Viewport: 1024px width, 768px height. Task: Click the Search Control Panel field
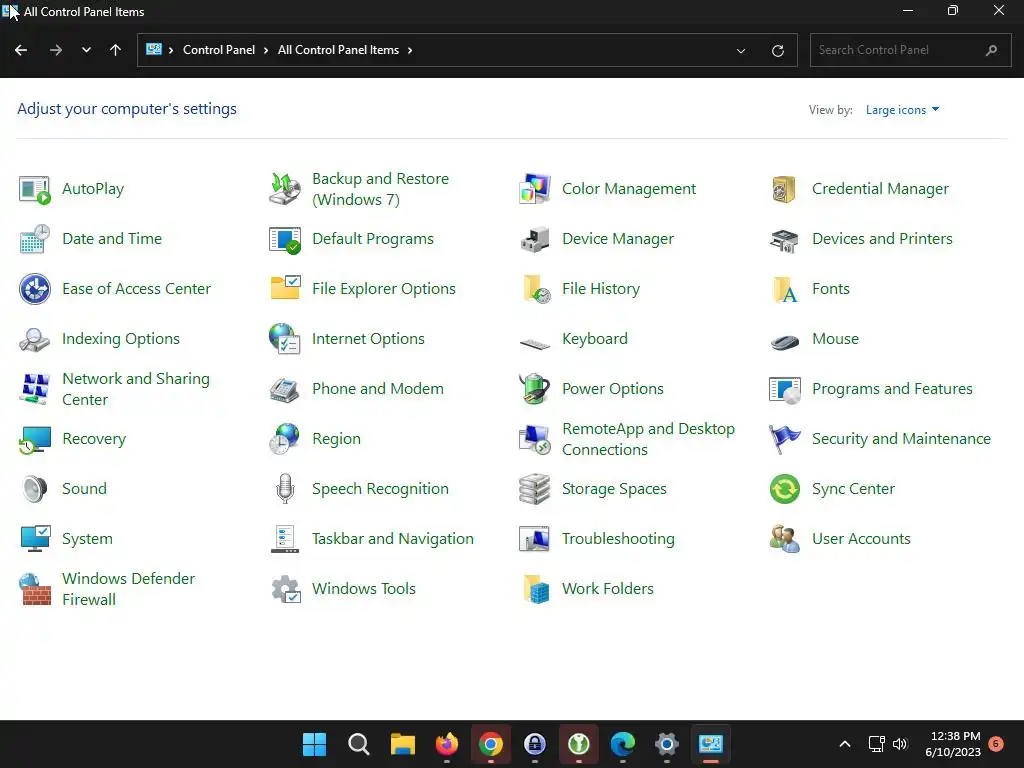coord(910,50)
